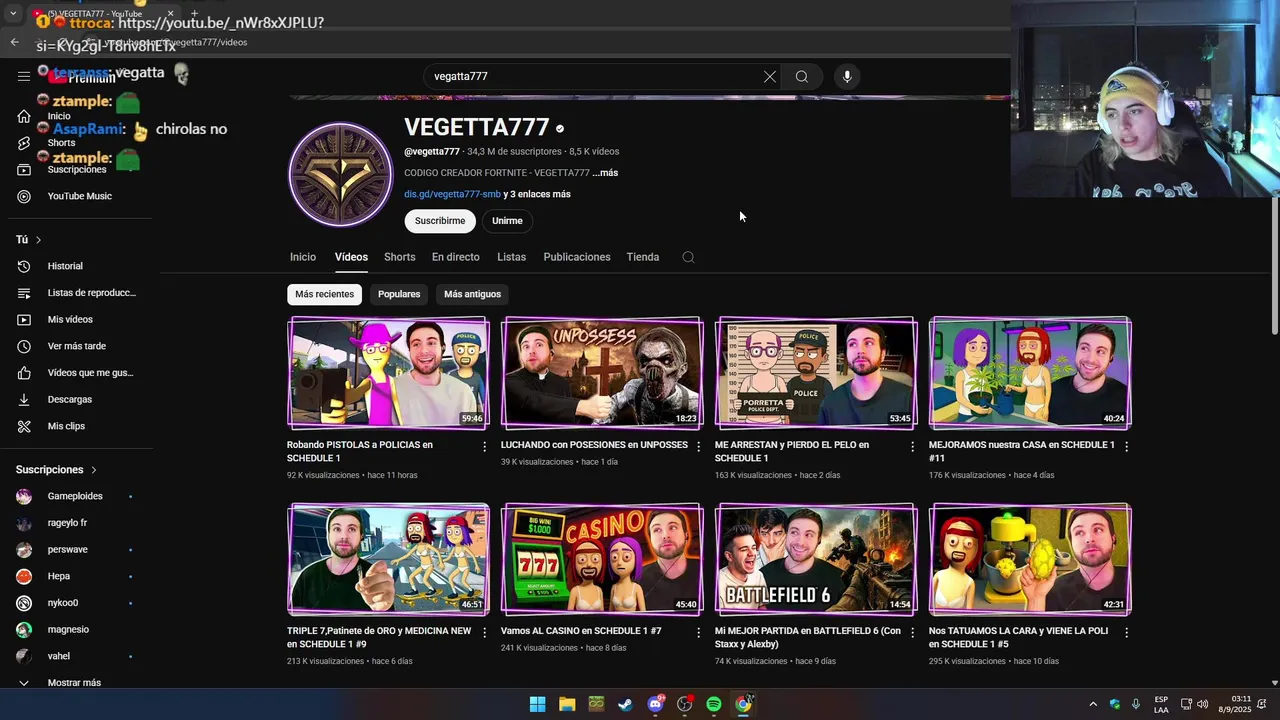Open Robando PISTOLAS a POLICIAS thumbnail
The image size is (1280, 720).
[x=388, y=373]
